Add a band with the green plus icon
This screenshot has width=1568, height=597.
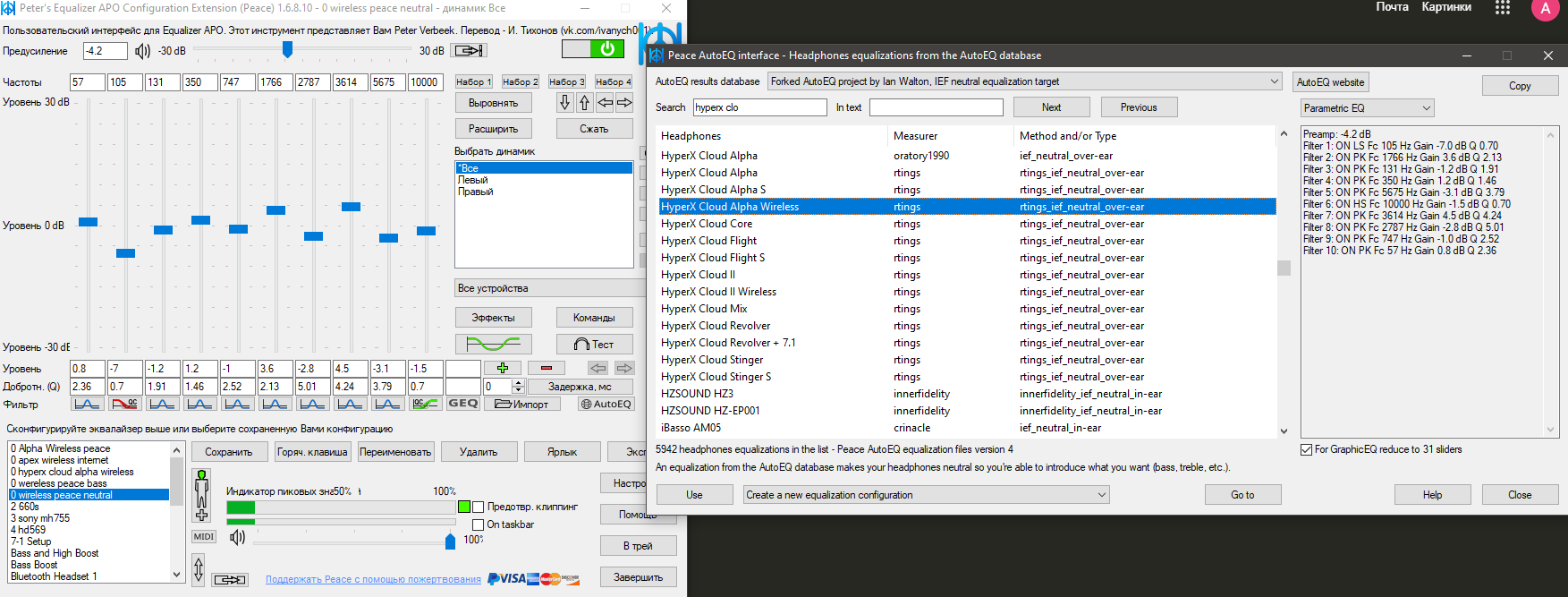tap(503, 368)
